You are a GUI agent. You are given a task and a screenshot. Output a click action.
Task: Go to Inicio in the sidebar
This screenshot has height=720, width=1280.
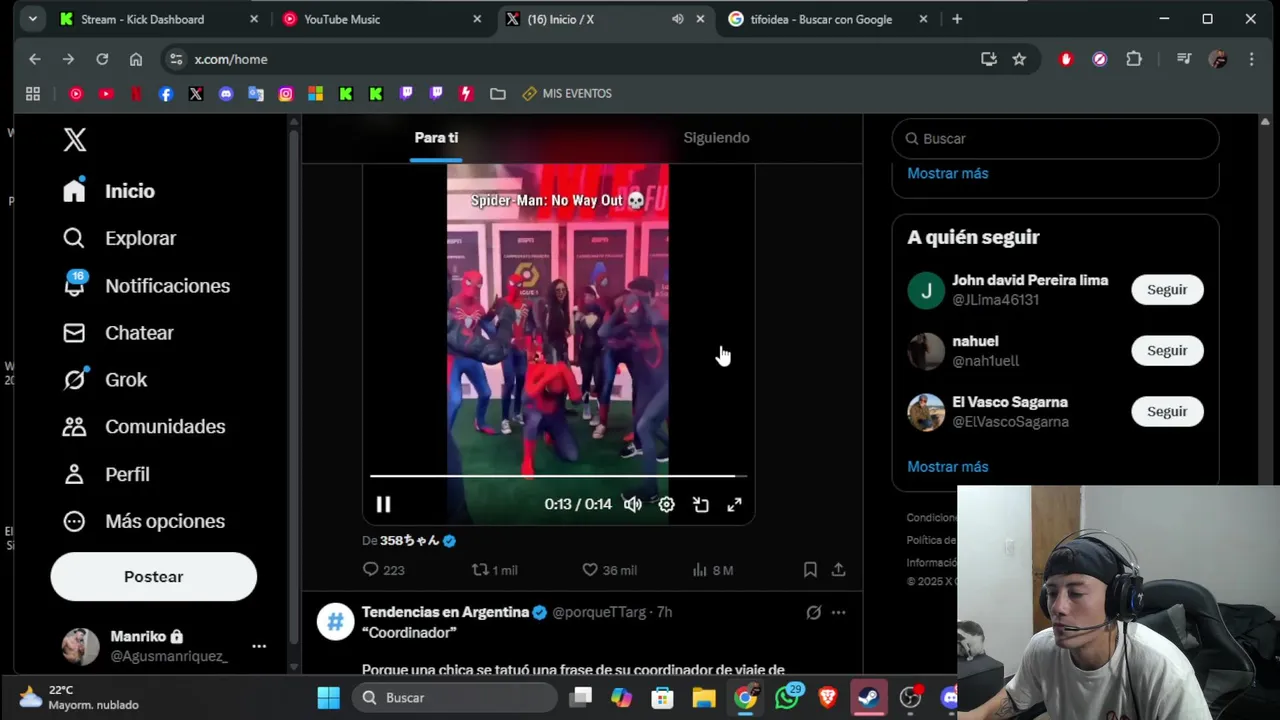tap(109, 191)
